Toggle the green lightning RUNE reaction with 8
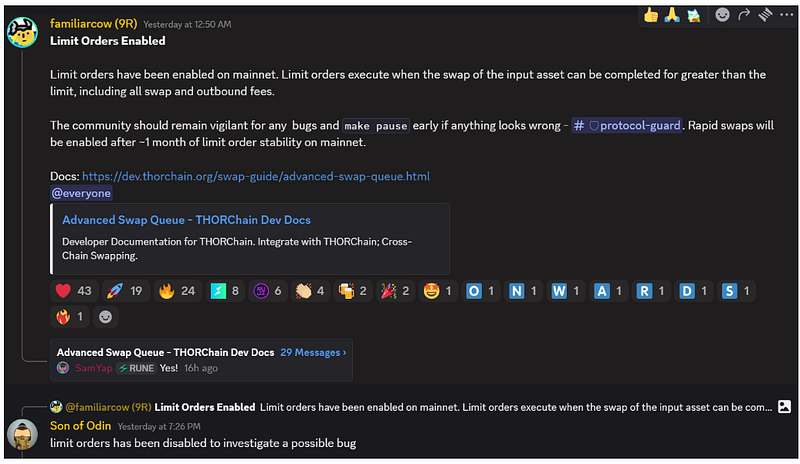This screenshot has height=464, width=800. point(225,291)
